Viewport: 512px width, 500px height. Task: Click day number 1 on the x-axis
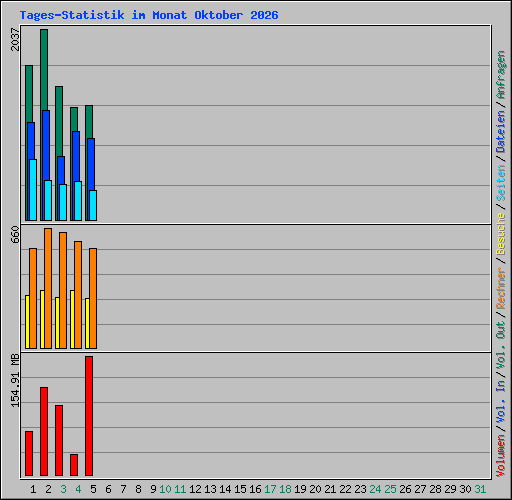(33, 489)
